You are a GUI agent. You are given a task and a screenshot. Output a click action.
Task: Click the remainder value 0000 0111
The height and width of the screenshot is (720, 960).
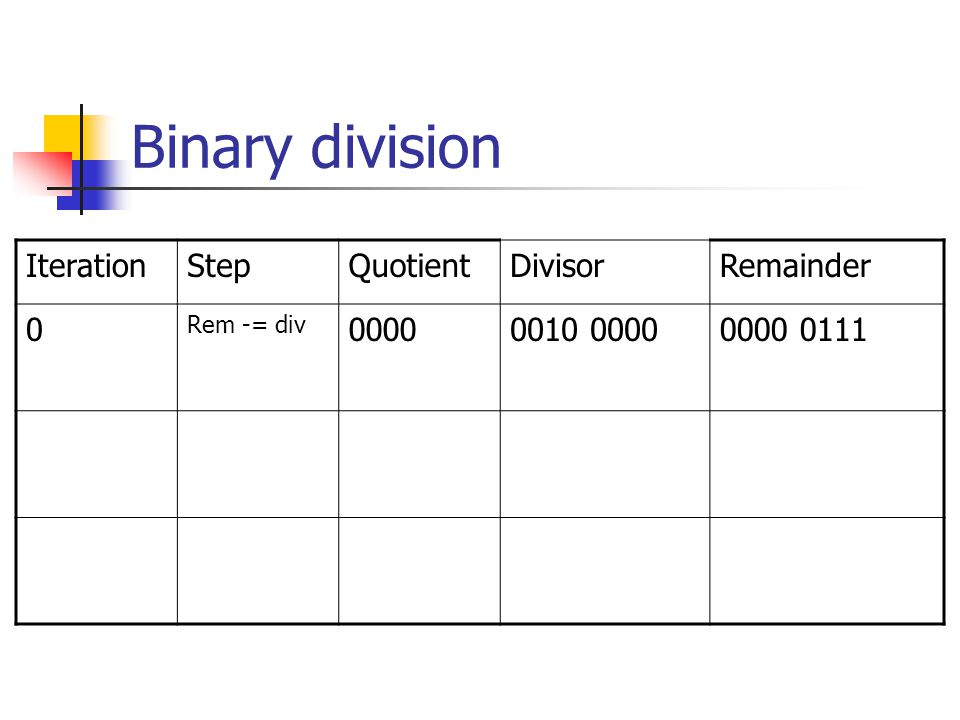click(x=793, y=330)
